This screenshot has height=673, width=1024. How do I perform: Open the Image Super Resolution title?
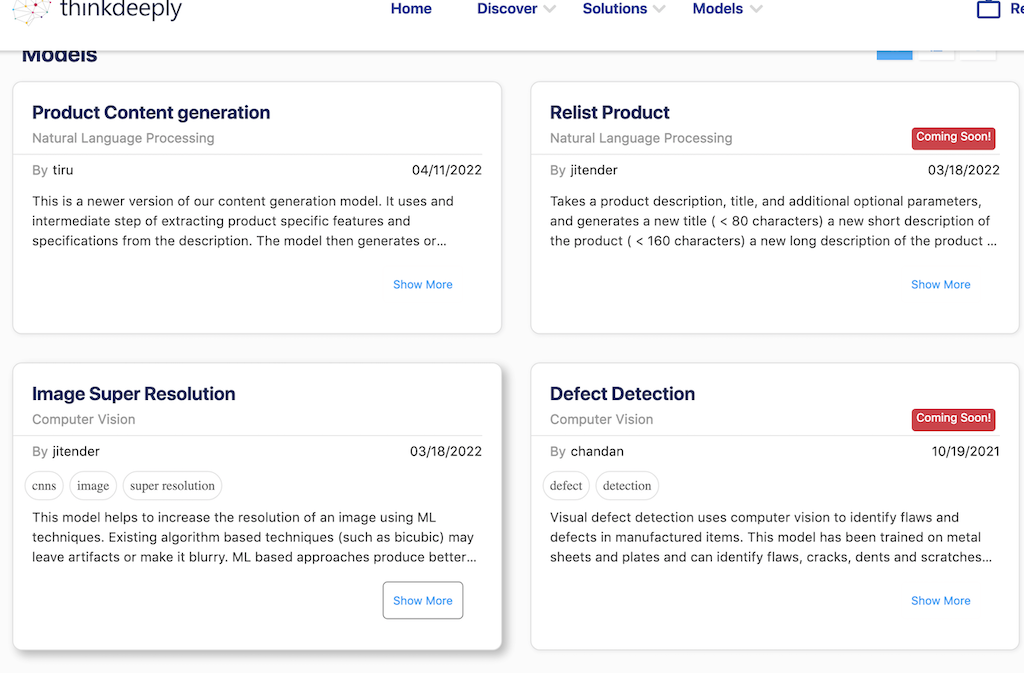tap(133, 394)
